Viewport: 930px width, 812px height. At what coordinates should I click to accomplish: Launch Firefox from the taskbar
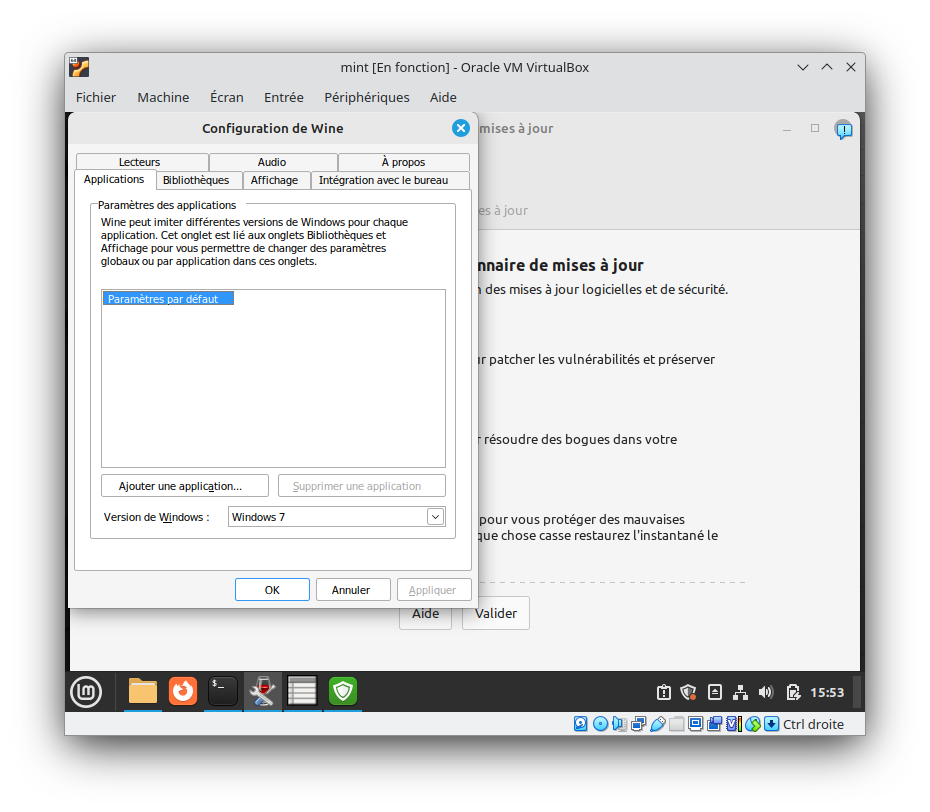pos(182,691)
